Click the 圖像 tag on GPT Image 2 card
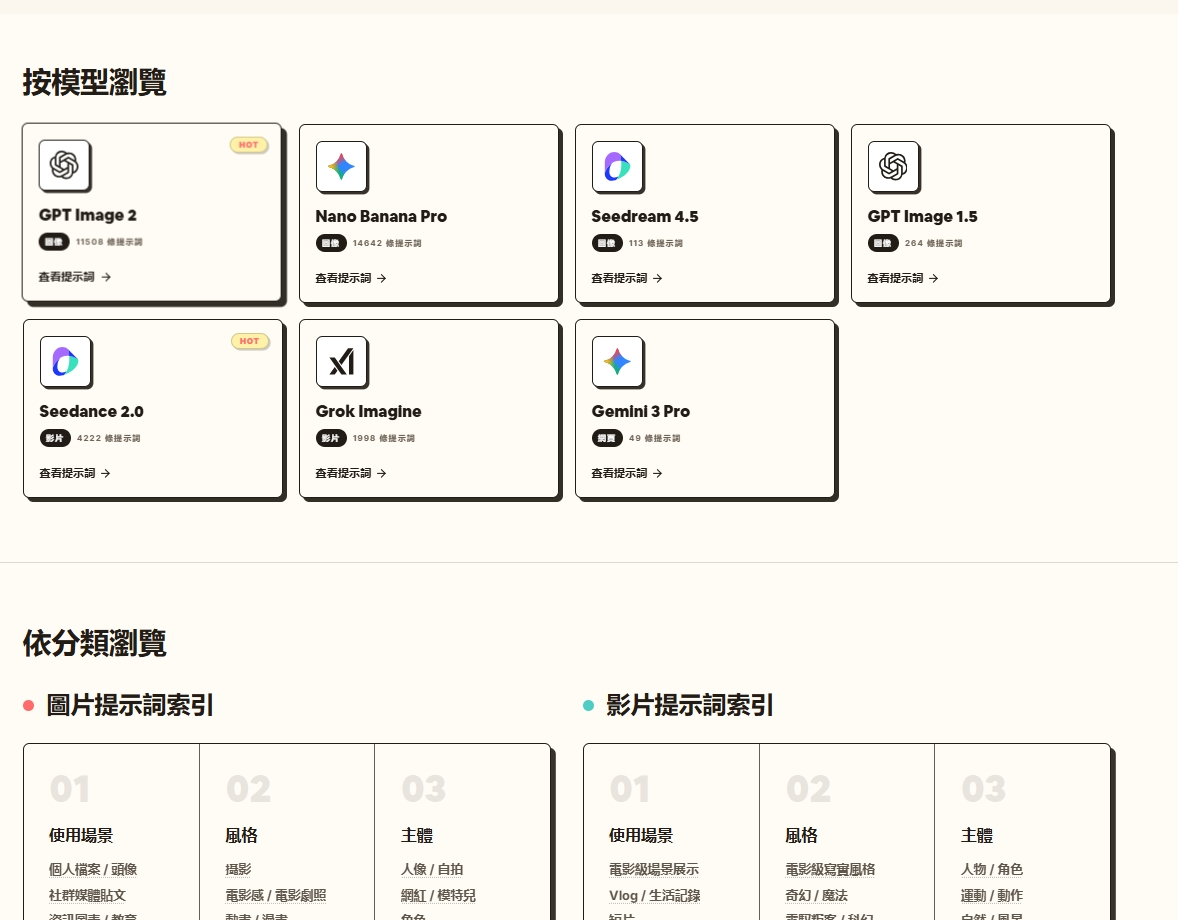The image size is (1178, 920). click(54, 242)
